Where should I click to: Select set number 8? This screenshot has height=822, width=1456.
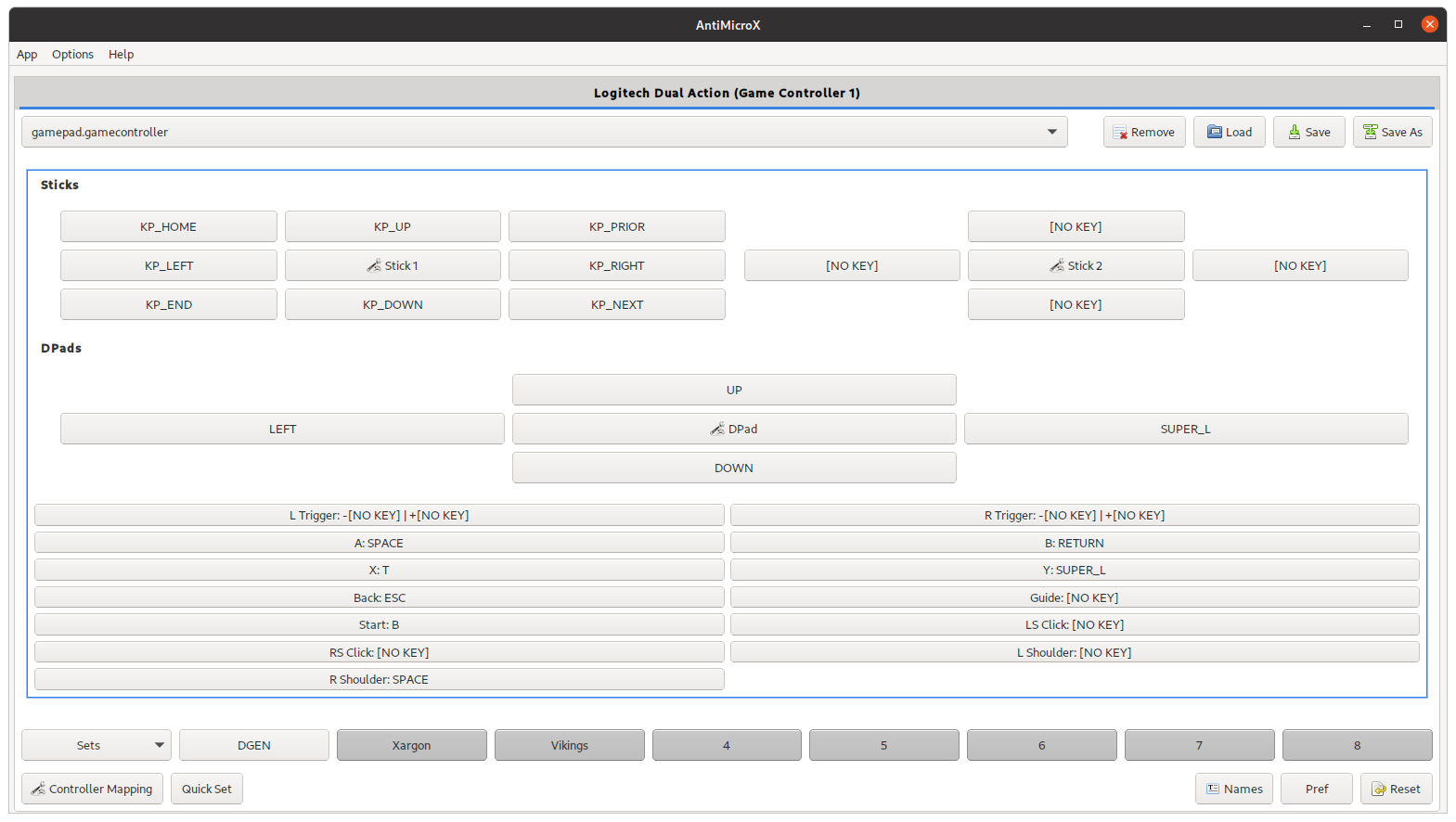coord(1358,745)
